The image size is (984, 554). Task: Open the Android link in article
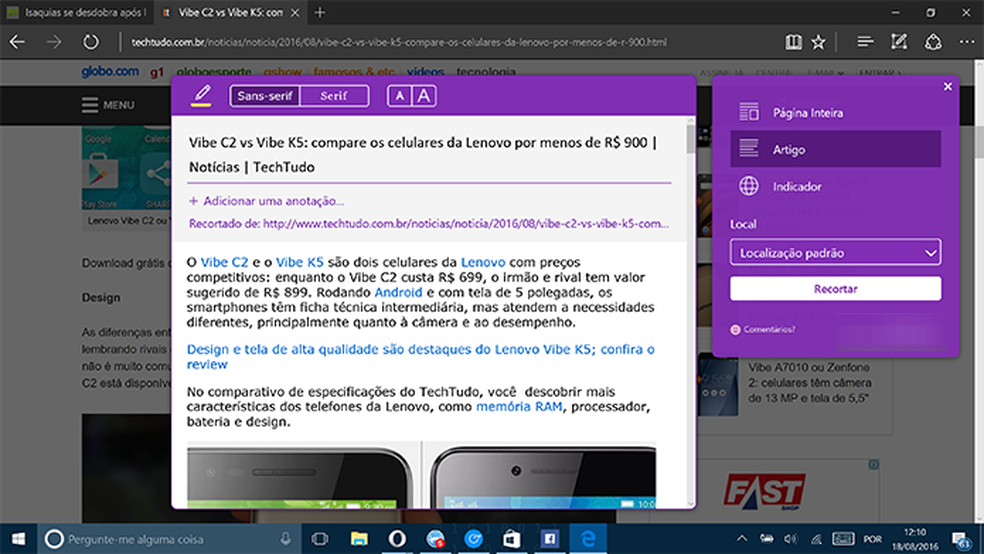(398, 292)
